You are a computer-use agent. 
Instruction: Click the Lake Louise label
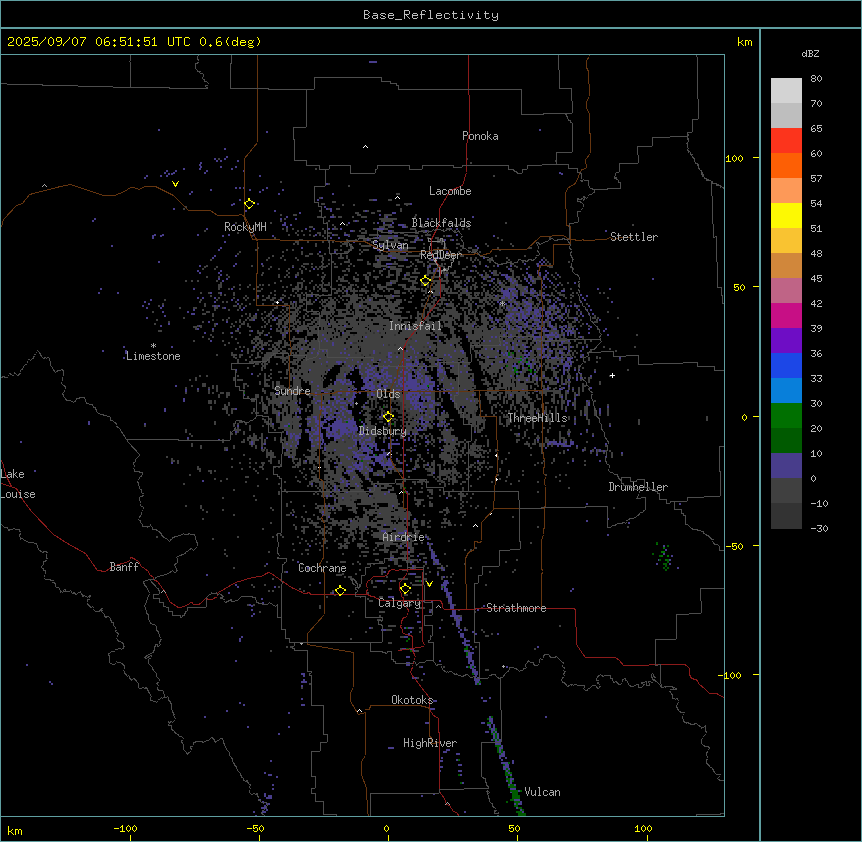[18, 484]
